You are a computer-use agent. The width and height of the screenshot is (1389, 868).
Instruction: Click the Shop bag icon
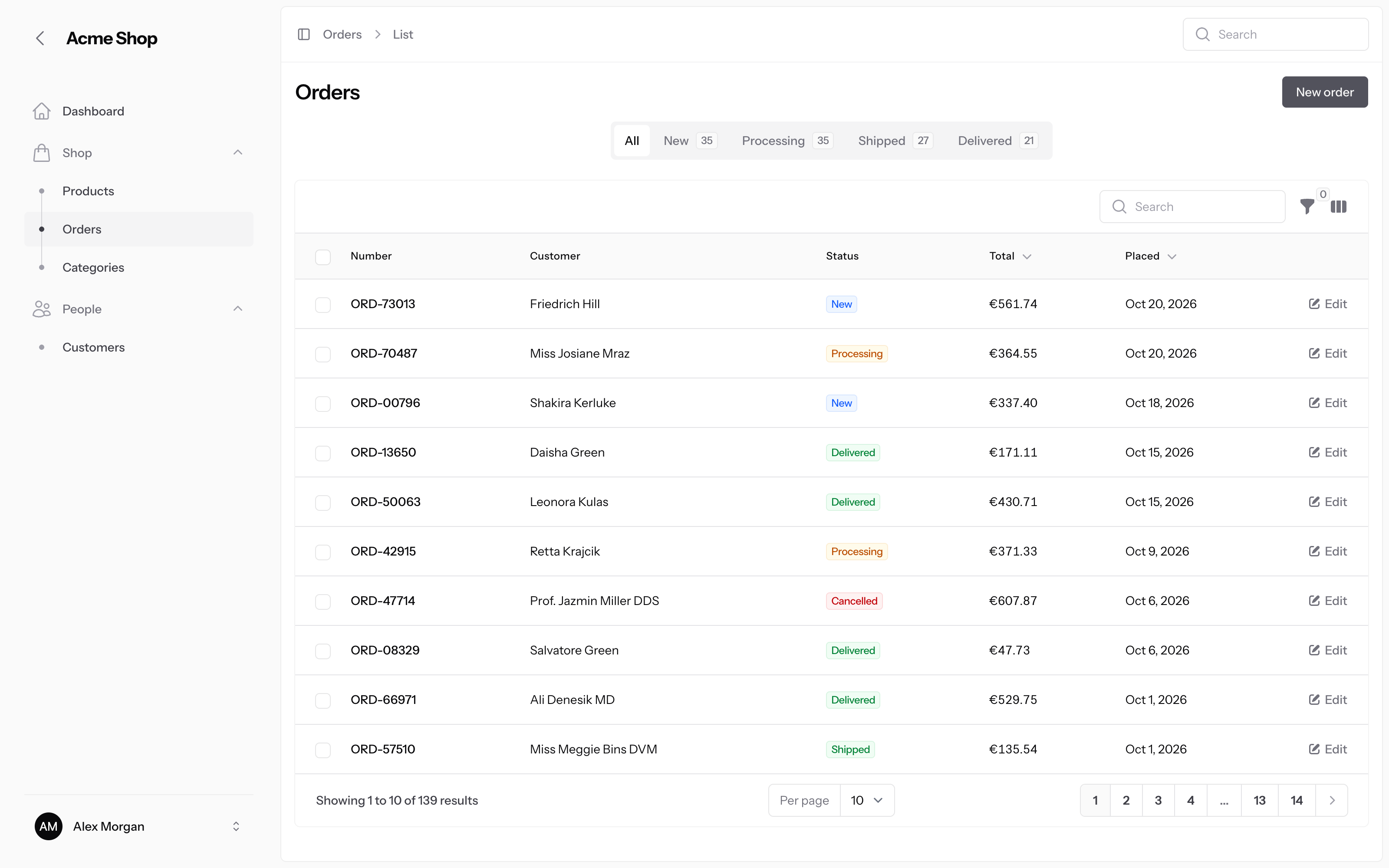tap(41, 153)
